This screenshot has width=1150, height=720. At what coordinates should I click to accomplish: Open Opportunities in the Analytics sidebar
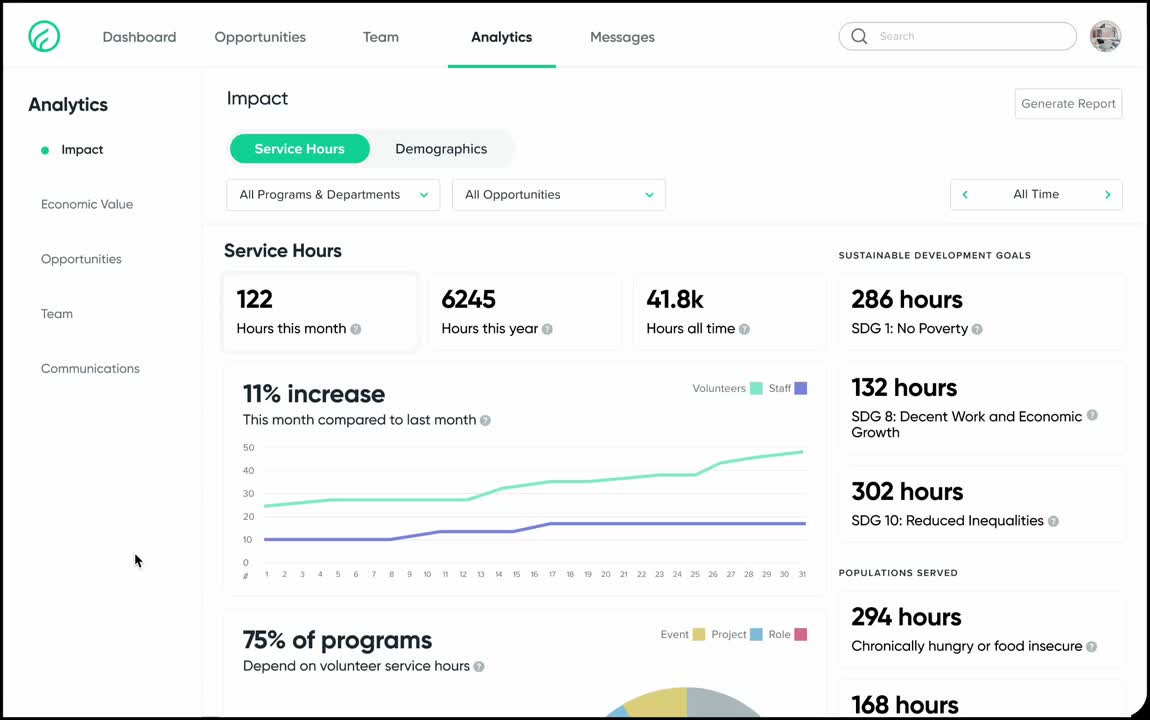pyautogui.click(x=81, y=259)
